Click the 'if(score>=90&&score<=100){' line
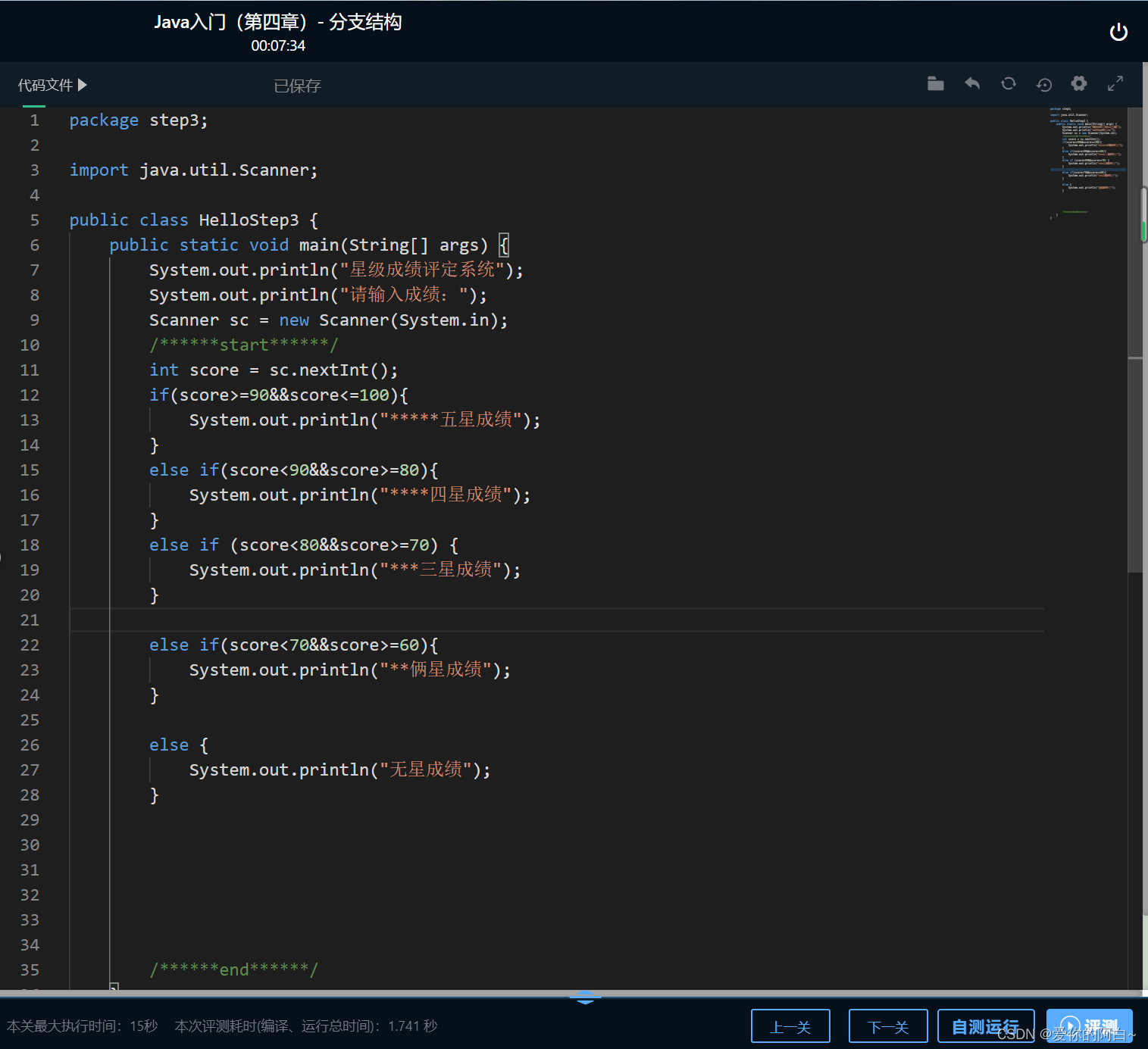The width and height of the screenshot is (1148, 1049). point(279,395)
